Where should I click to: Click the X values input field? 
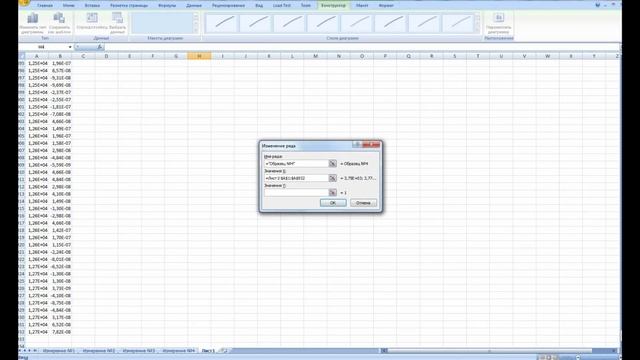pyautogui.click(x=296, y=178)
